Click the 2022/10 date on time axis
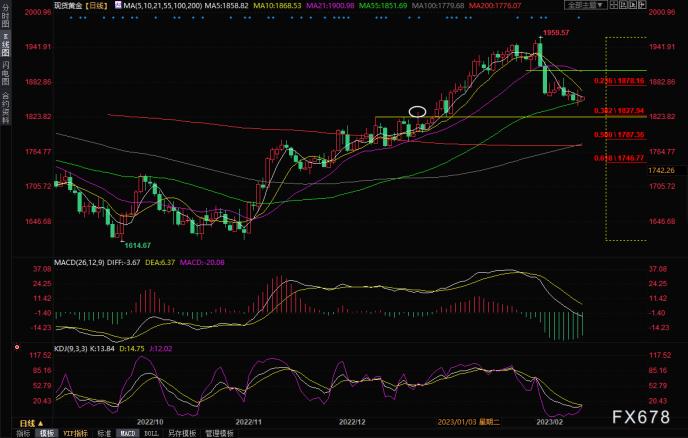Viewport: 688px width, 438px height. (150, 422)
